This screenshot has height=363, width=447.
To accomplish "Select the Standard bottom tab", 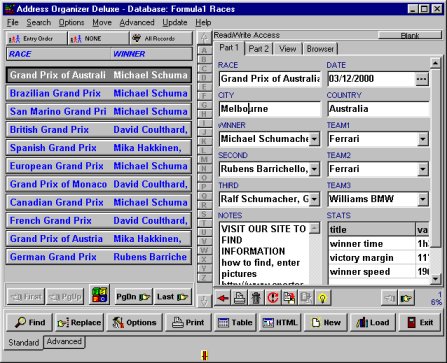I will [x=24, y=342].
